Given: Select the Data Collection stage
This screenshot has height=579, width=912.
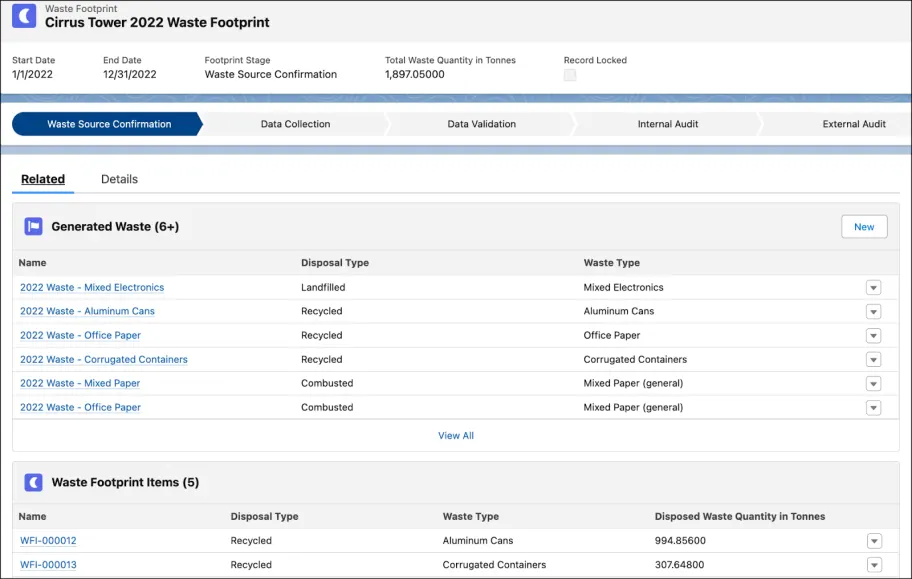Looking at the screenshot, I should click(295, 124).
